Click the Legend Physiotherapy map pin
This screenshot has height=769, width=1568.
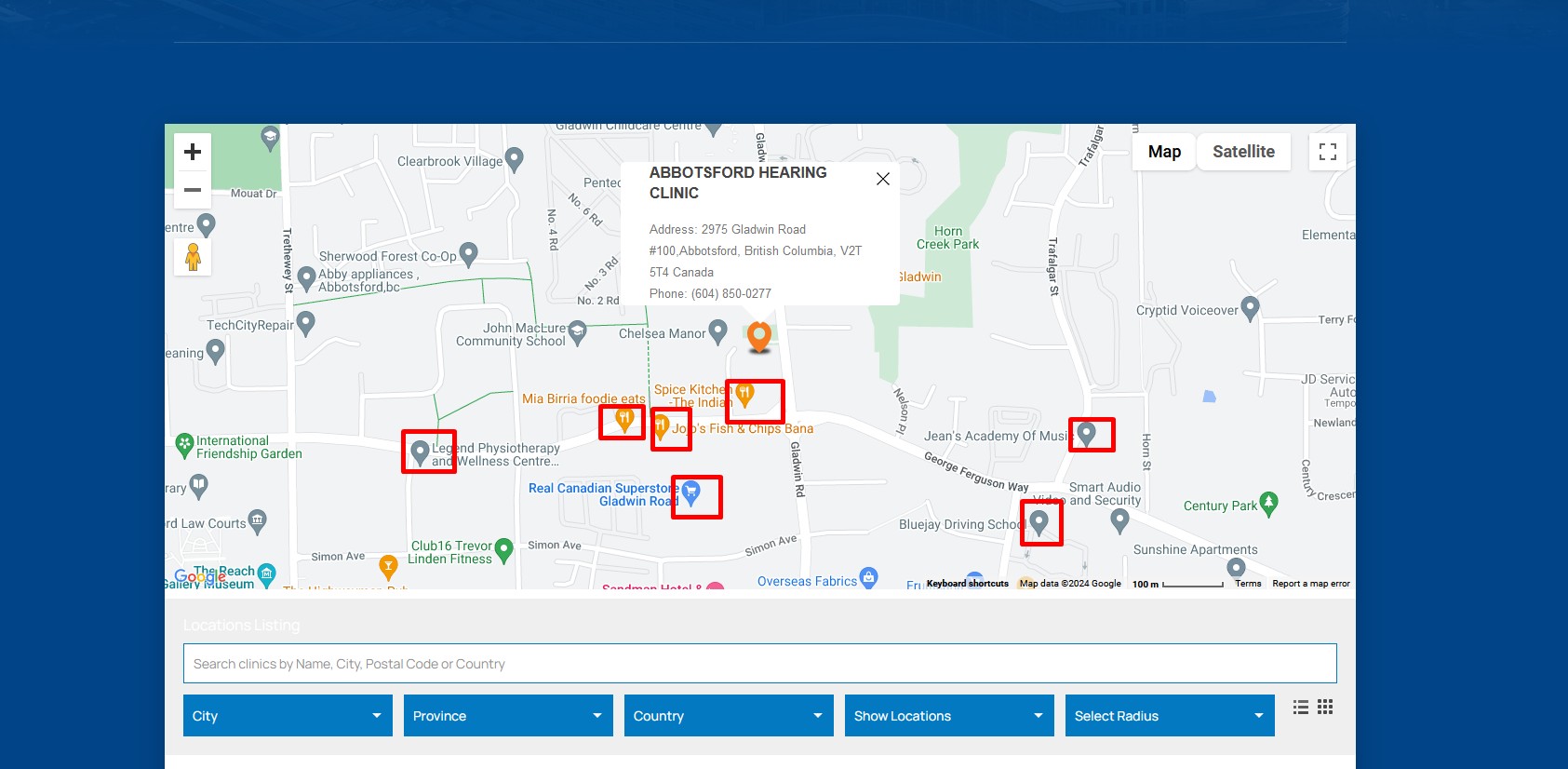420,452
